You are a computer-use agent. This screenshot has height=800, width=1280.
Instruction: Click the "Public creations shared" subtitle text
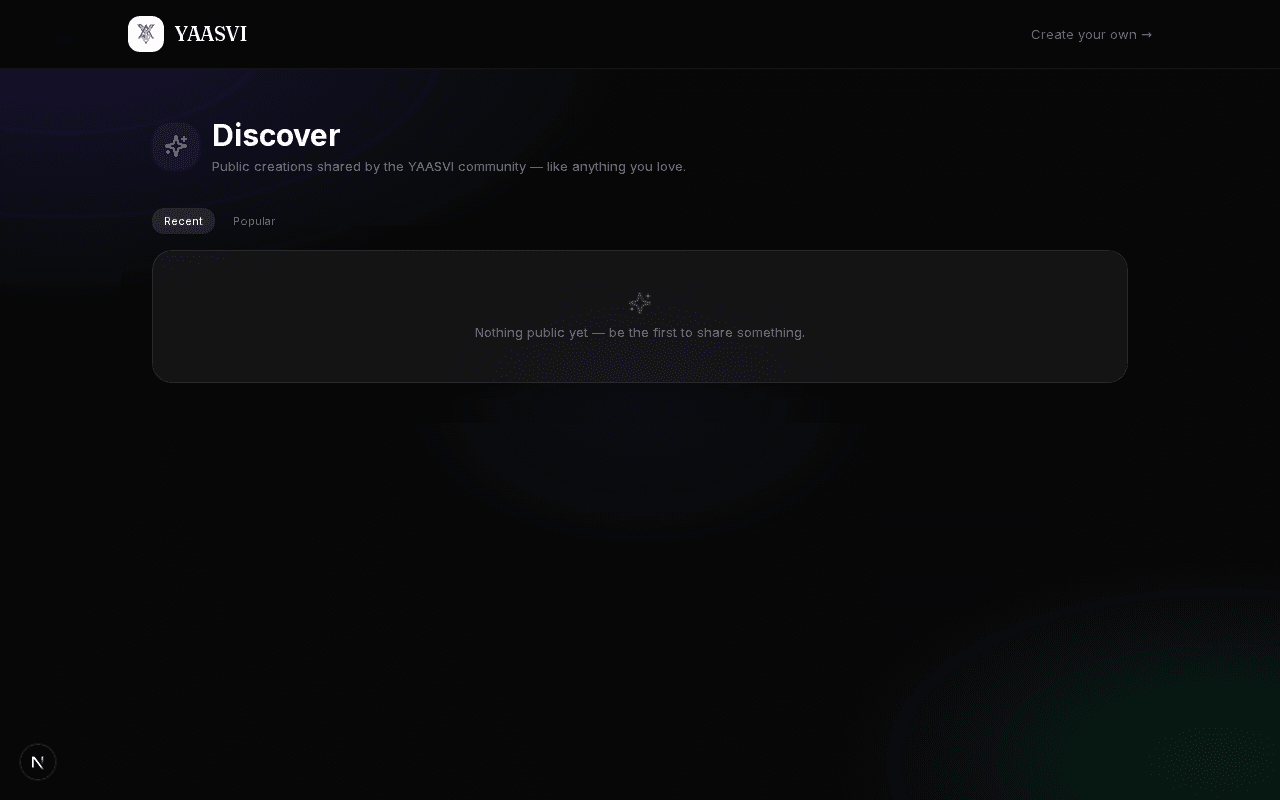tap(449, 166)
